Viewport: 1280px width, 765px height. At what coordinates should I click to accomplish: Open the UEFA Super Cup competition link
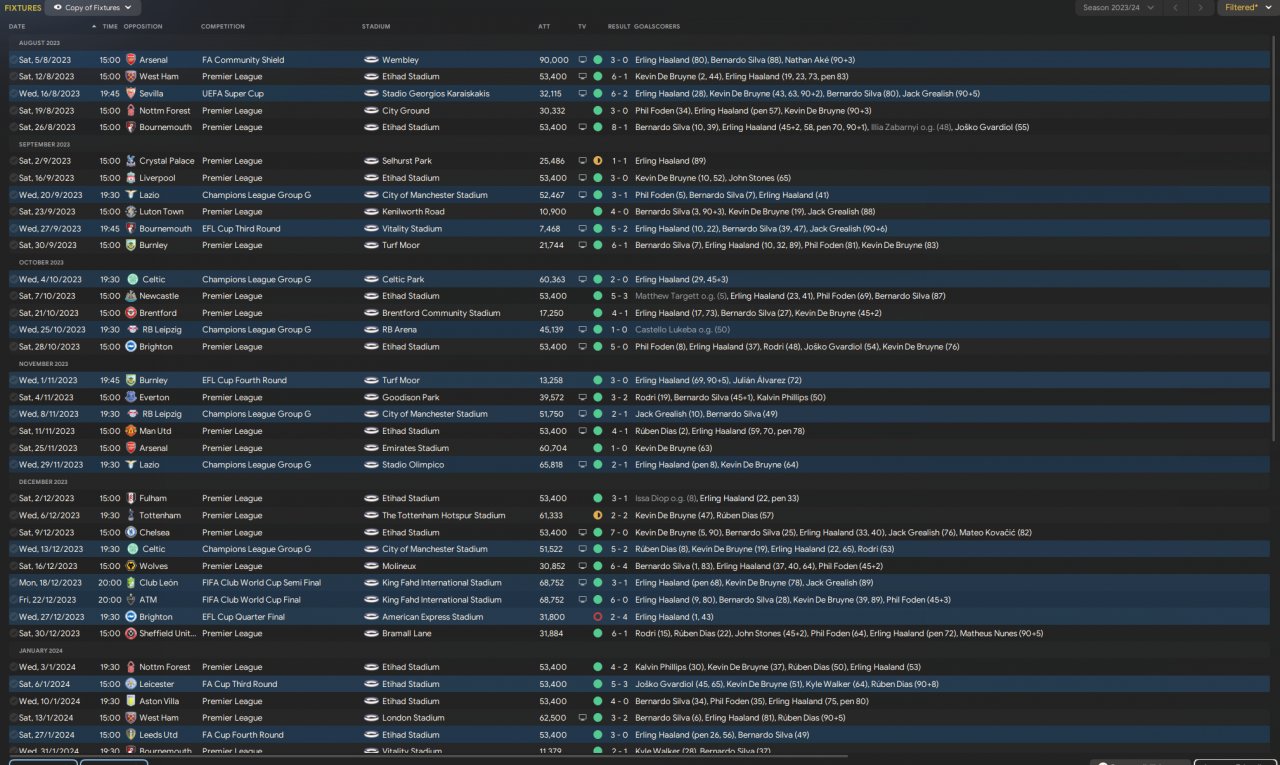[233, 94]
